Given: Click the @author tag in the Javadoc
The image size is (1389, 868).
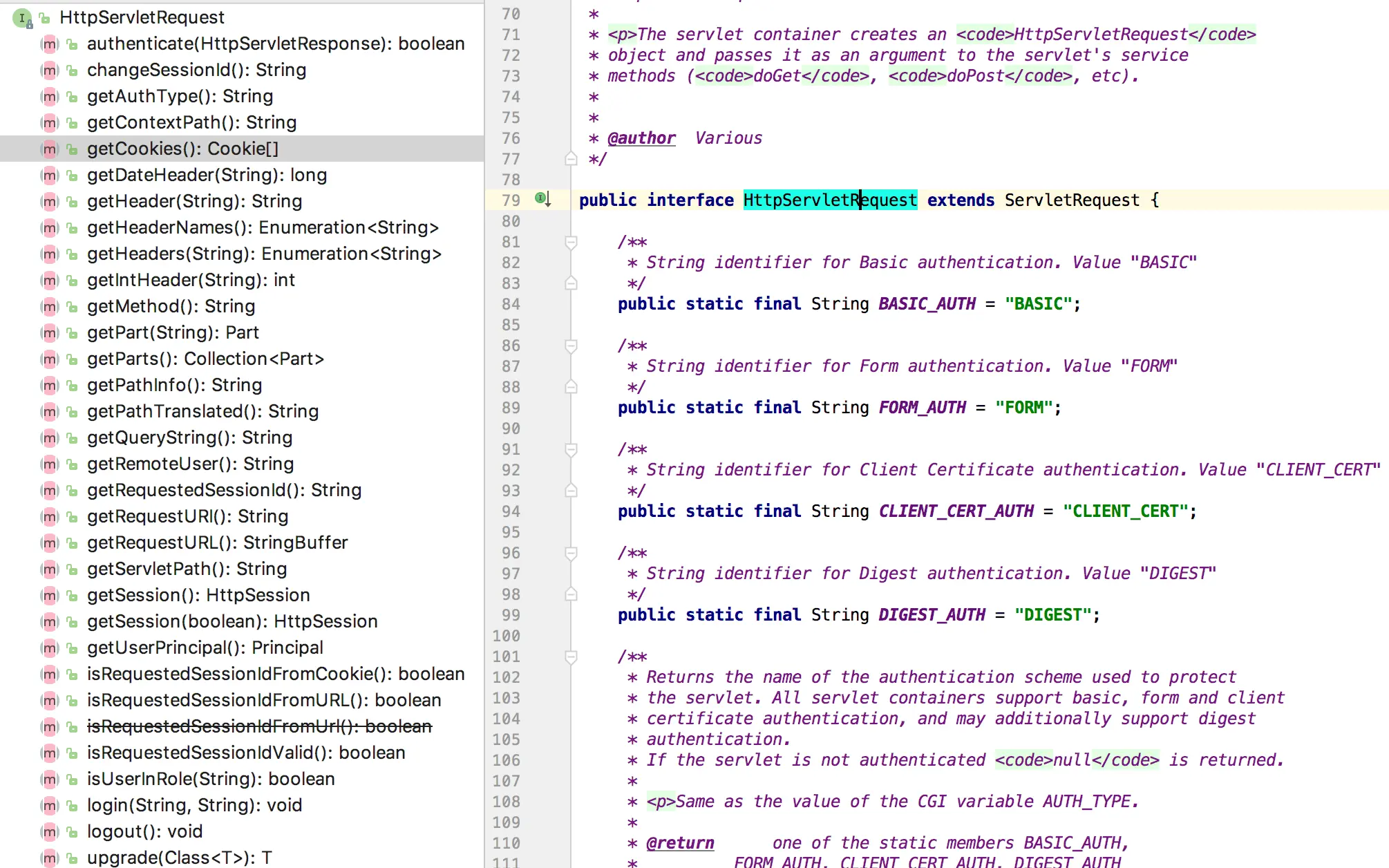Looking at the screenshot, I should coord(641,138).
